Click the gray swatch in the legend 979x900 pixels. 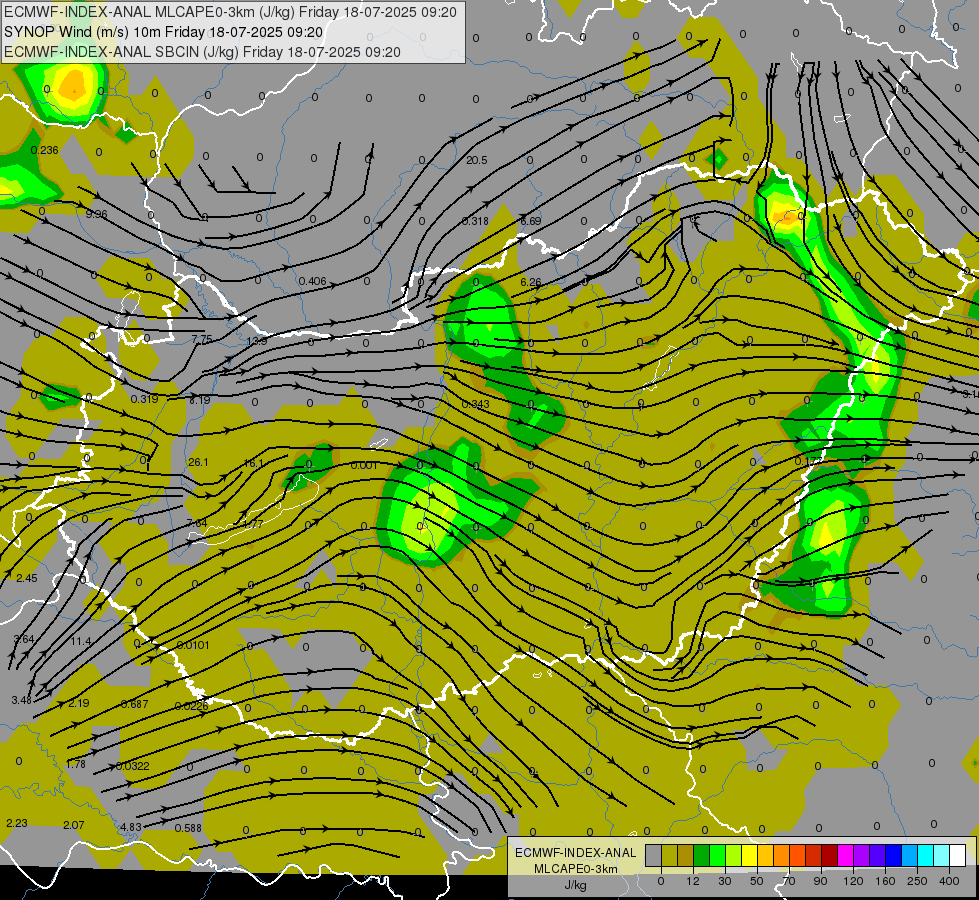654,855
